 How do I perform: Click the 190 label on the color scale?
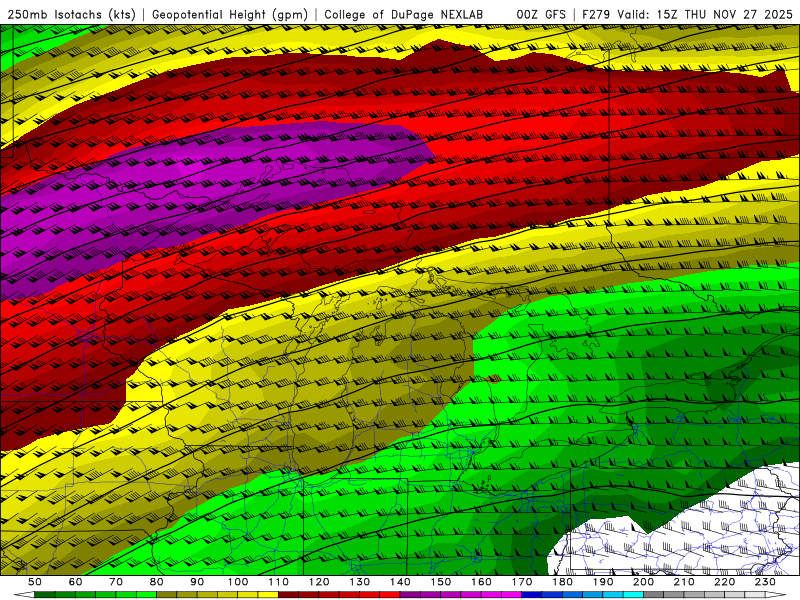pyautogui.click(x=603, y=582)
